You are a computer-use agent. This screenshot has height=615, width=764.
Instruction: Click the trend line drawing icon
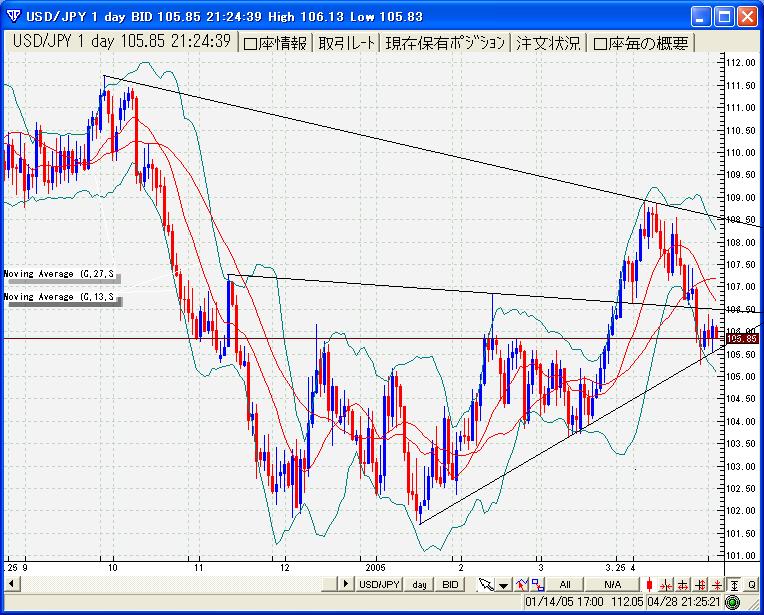pos(521,584)
